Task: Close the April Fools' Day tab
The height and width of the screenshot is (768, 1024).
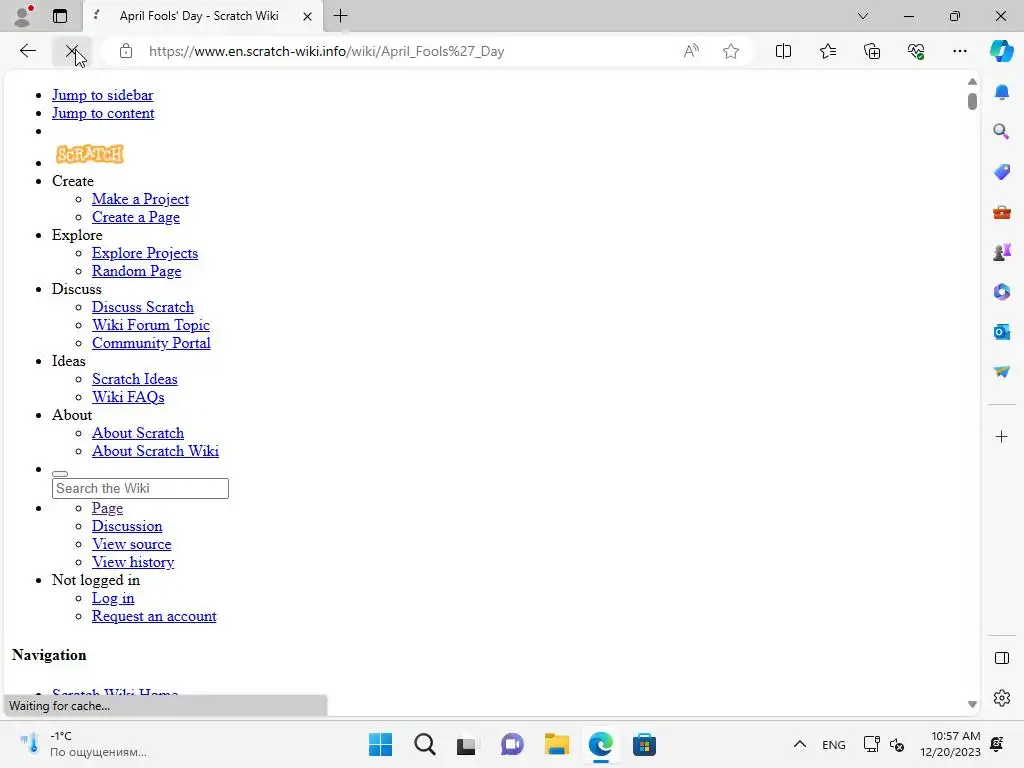Action: pos(307,16)
